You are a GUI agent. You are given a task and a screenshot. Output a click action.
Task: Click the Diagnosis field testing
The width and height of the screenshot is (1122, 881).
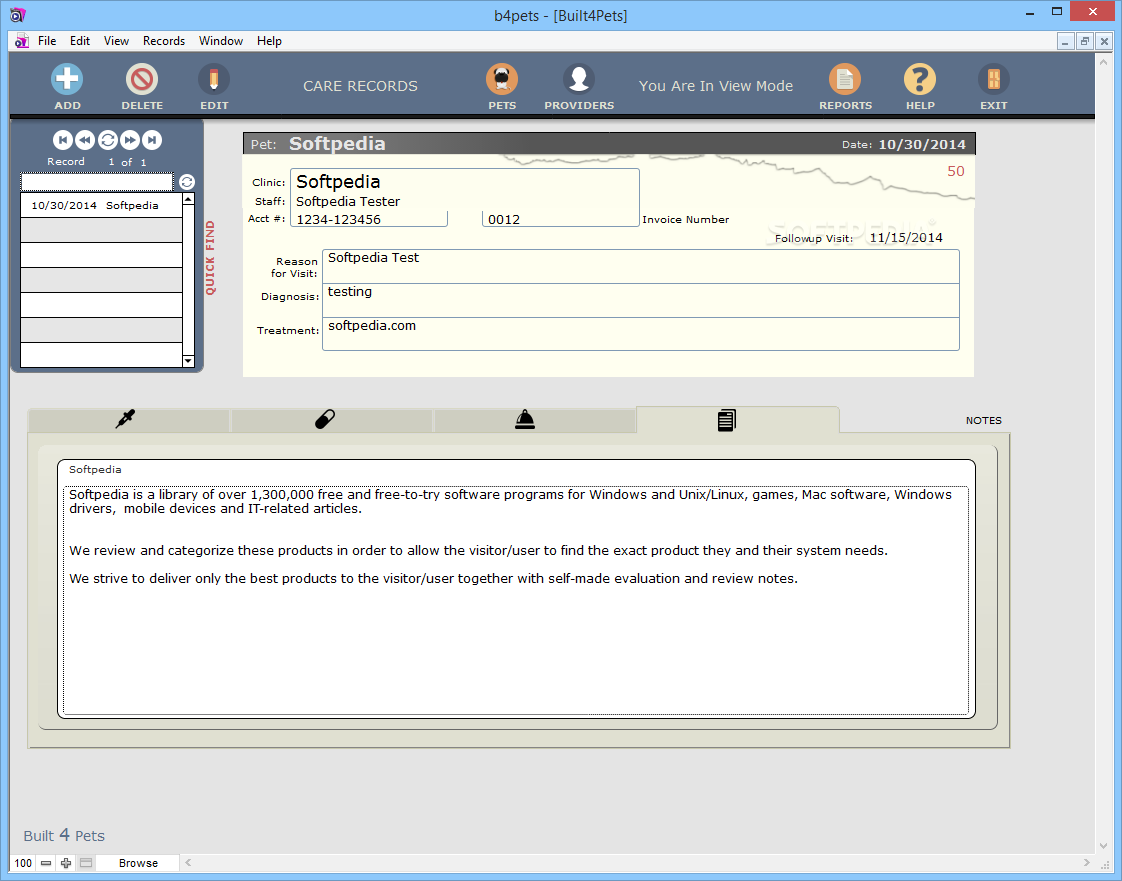(640, 301)
